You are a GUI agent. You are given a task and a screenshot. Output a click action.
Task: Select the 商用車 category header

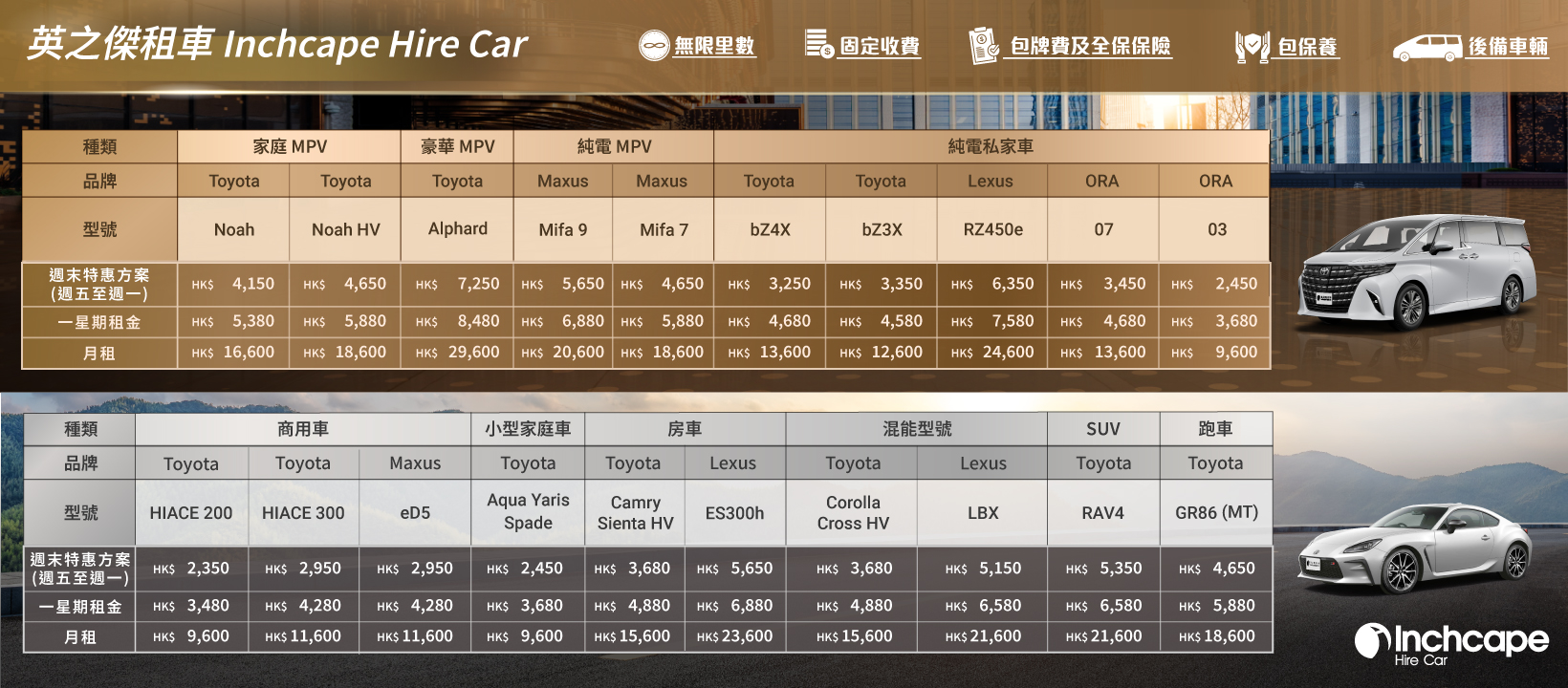(x=303, y=429)
